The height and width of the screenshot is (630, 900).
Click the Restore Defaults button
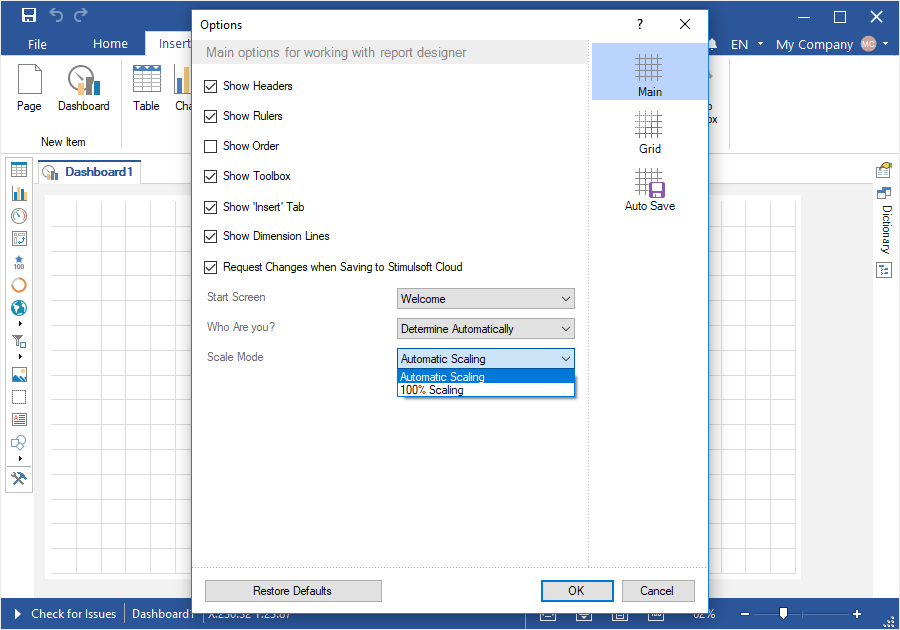pyautogui.click(x=293, y=591)
